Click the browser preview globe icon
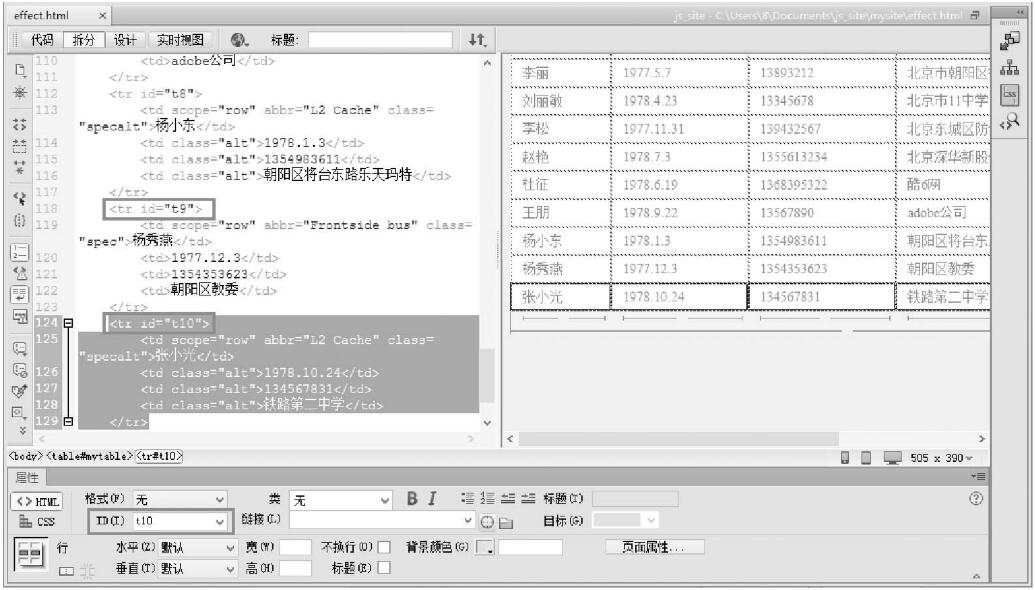 (x=240, y=40)
